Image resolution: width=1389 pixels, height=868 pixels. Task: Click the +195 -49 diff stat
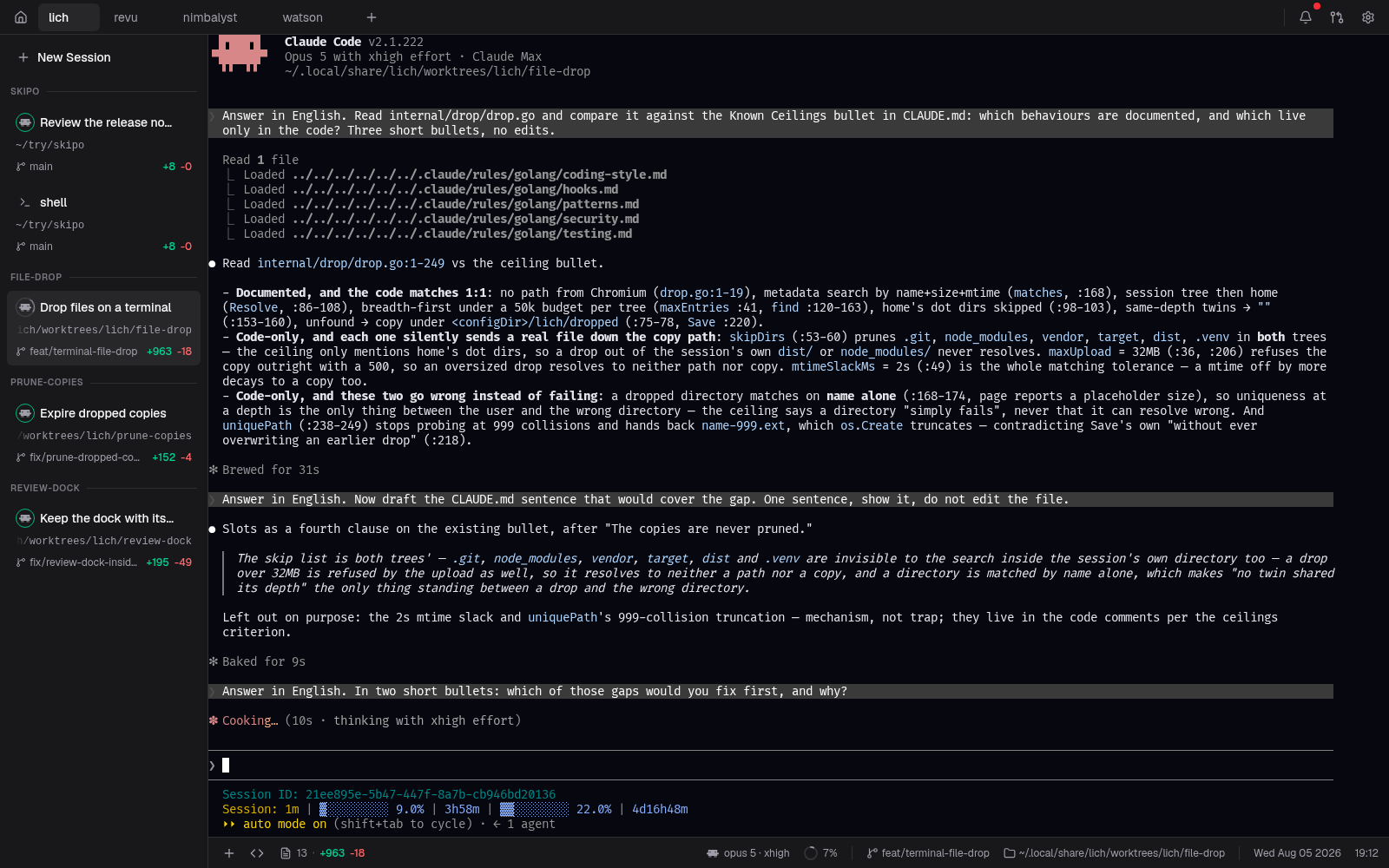[x=169, y=562]
